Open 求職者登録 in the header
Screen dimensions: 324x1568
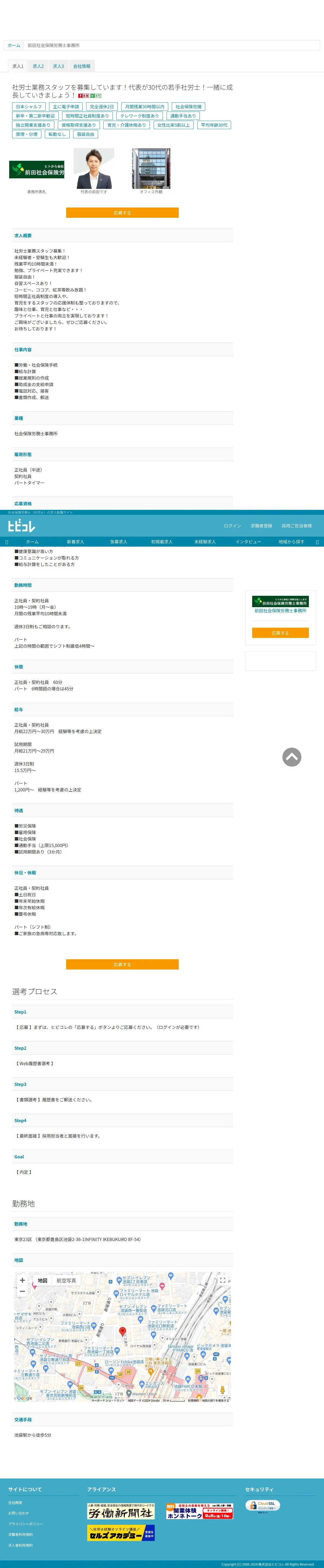(261, 526)
